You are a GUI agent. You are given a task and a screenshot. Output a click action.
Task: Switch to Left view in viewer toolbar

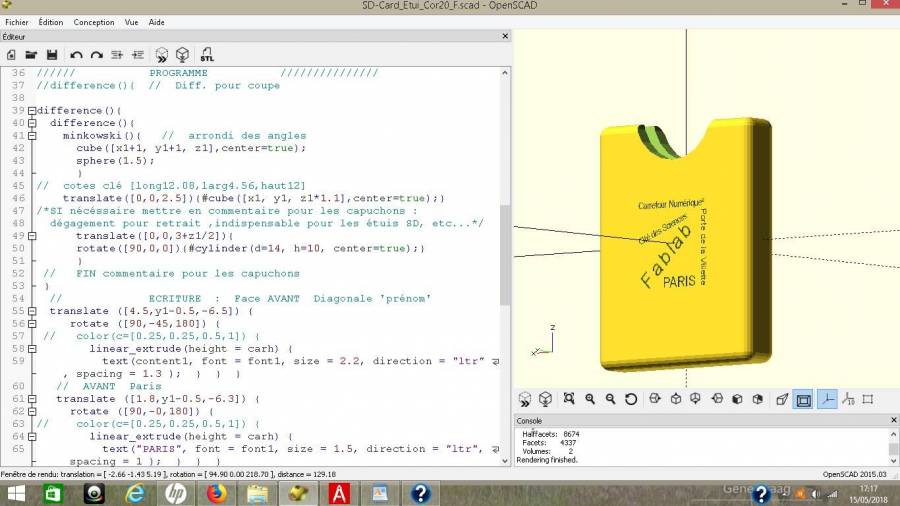coord(717,399)
